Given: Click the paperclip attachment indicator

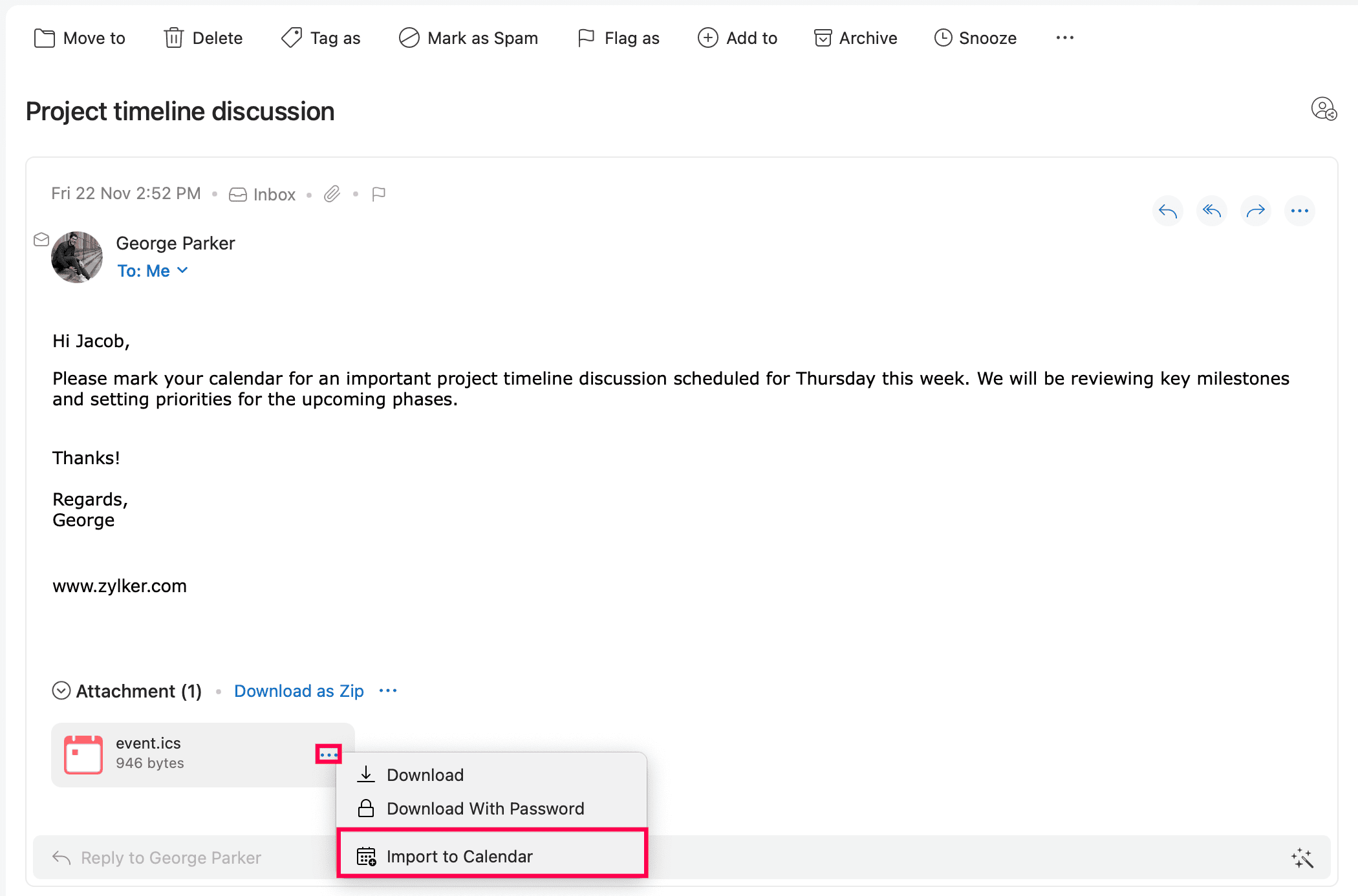Looking at the screenshot, I should (332, 194).
